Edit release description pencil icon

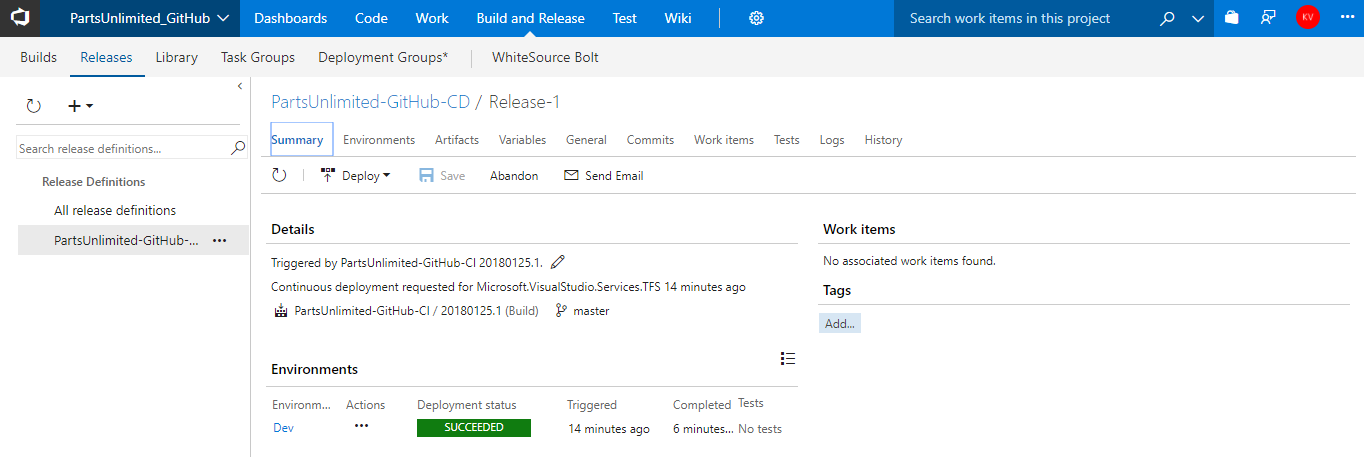[558, 262]
